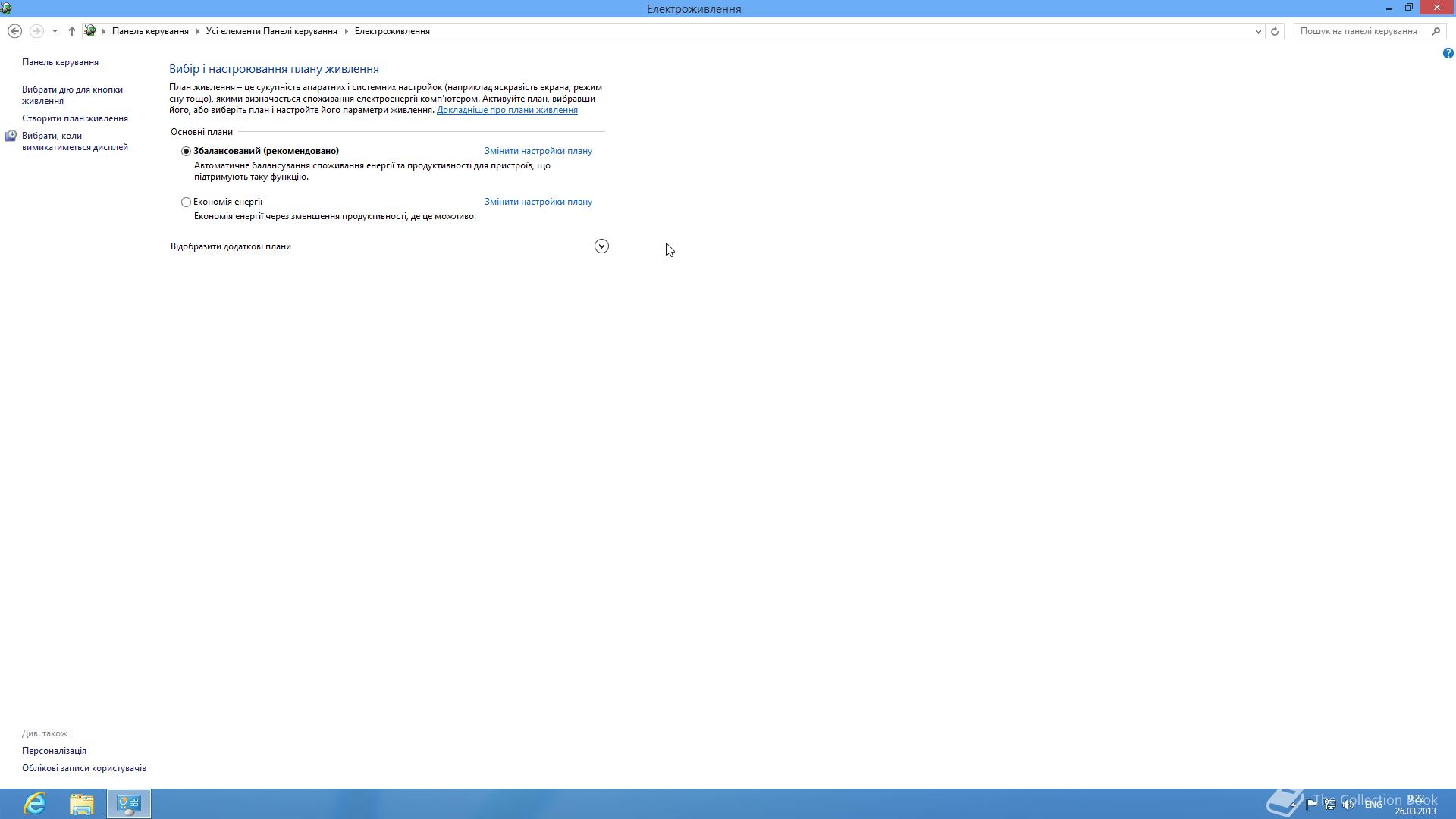The width and height of the screenshot is (1456, 819).
Task: Open 'Усі елементи Панелі керування' breadcrumb
Action: click(271, 31)
